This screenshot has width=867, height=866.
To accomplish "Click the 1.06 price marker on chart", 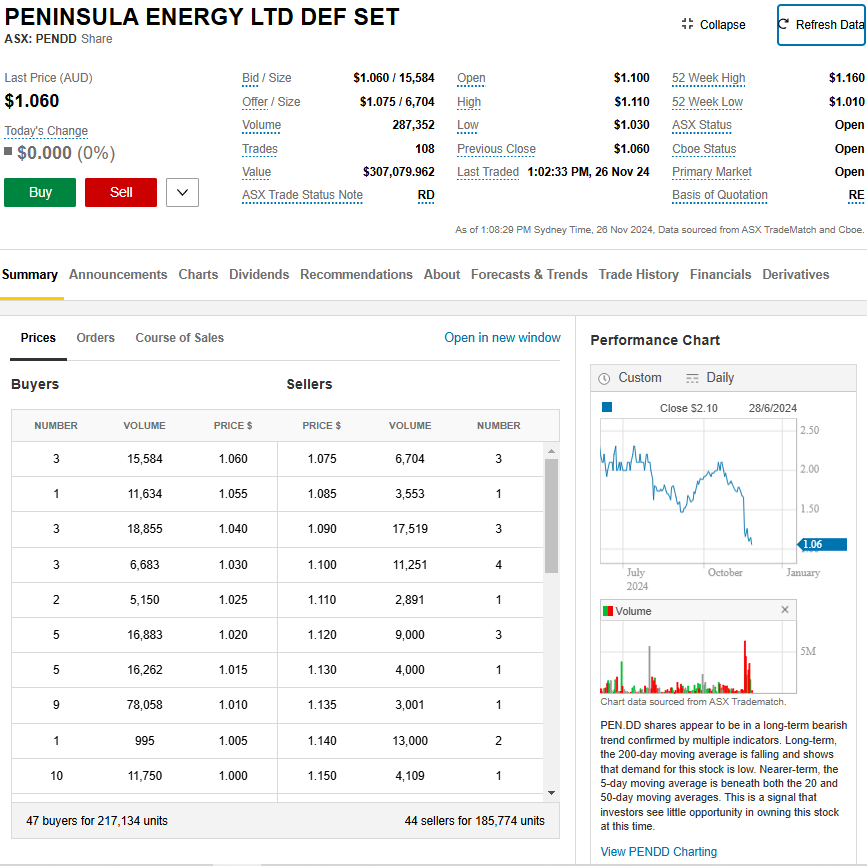I will coord(822,545).
